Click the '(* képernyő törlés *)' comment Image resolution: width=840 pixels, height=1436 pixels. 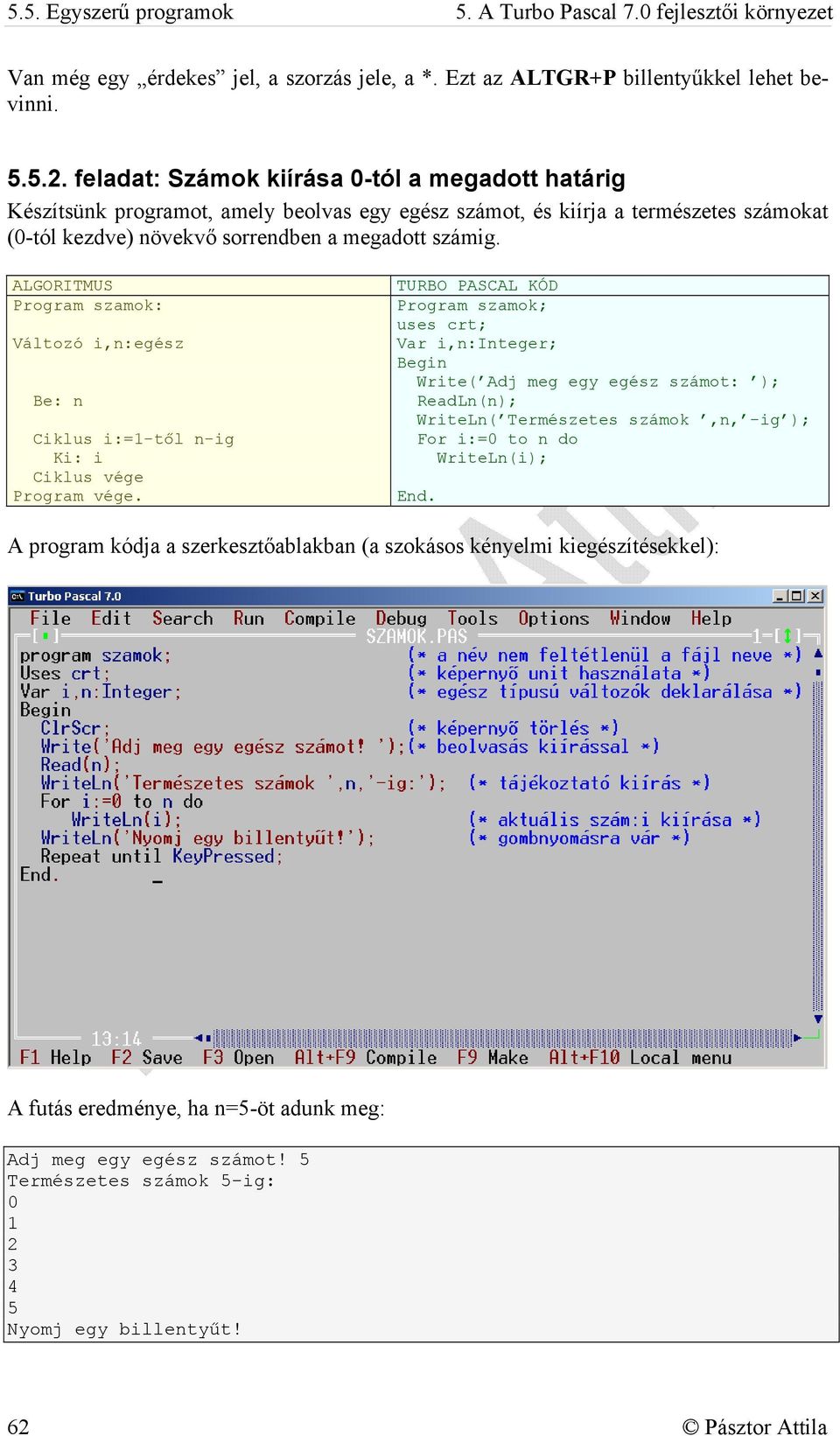coord(514,728)
